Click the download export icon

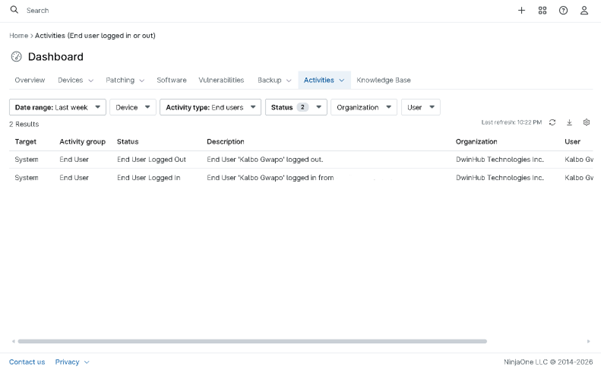pos(569,122)
